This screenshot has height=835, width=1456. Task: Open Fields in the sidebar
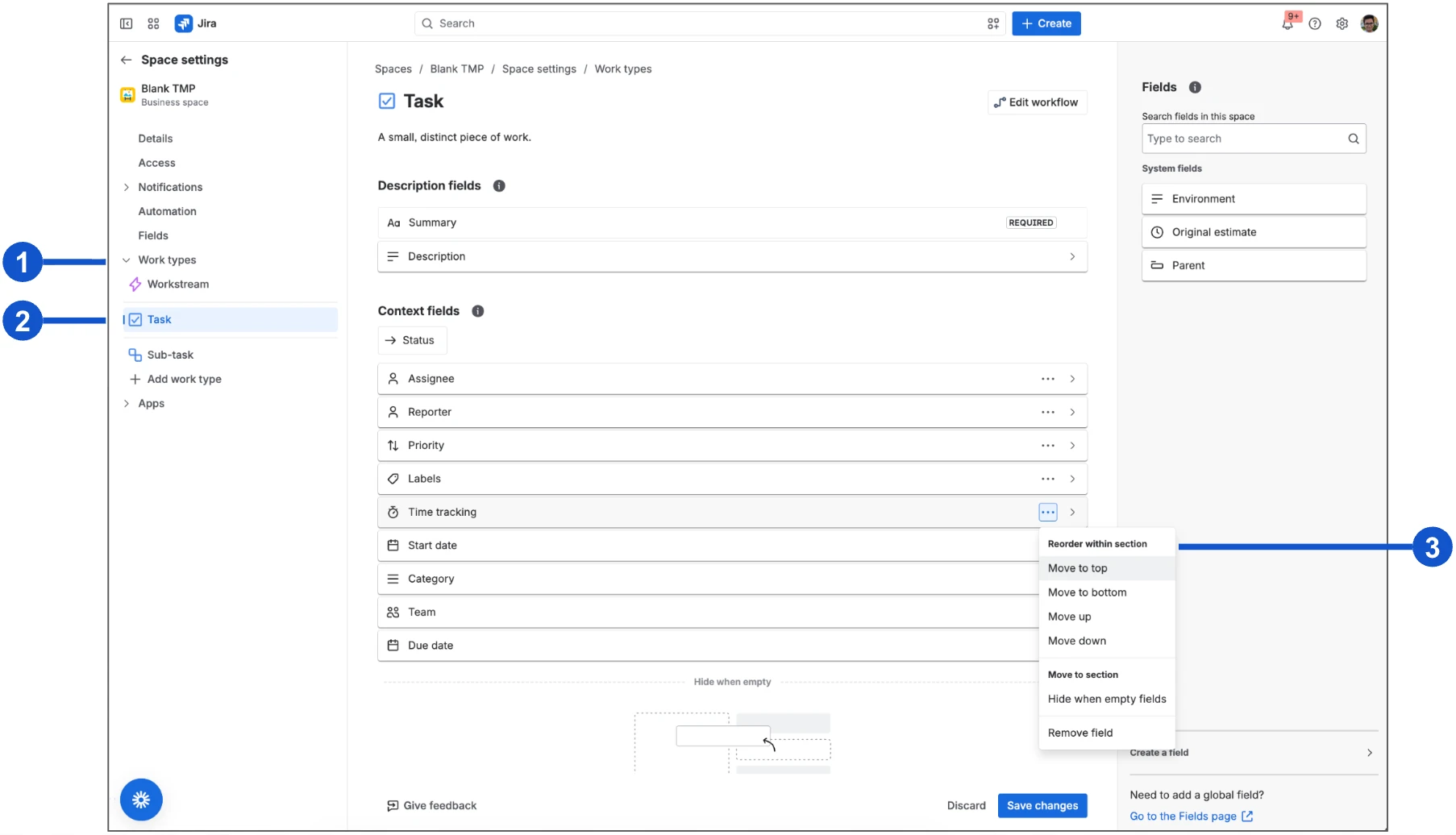click(153, 235)
